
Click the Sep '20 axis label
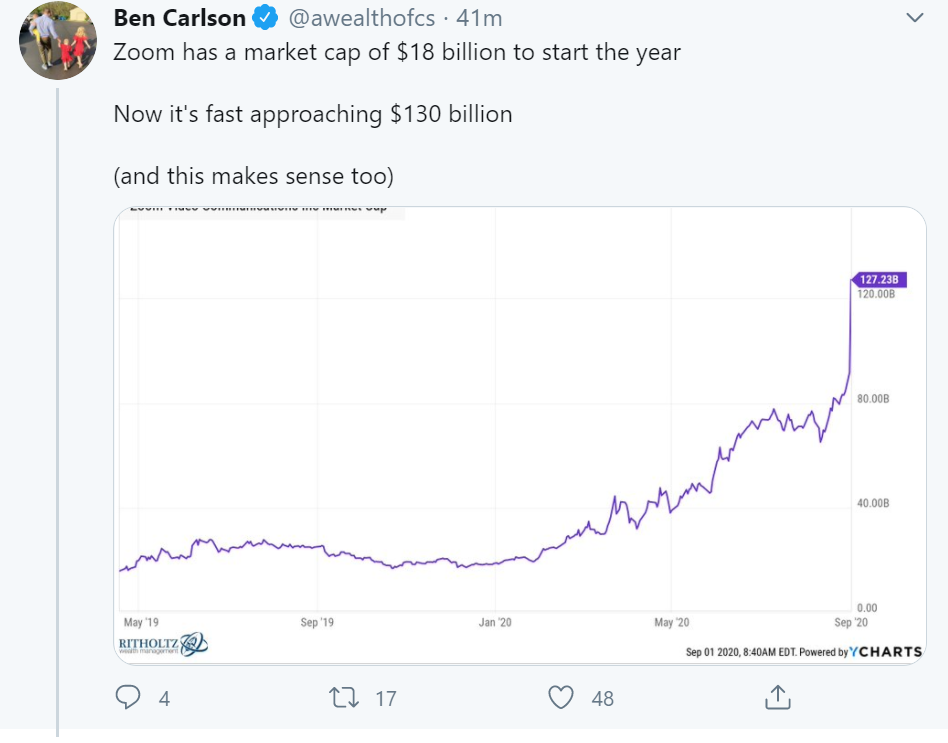point(850,622)
